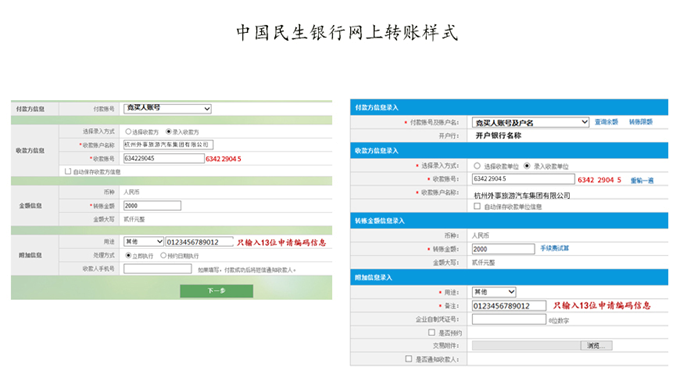Click the 开户银行名称 text
The image size is (680, 385).
pyautogui.click(x=498, y=136)
